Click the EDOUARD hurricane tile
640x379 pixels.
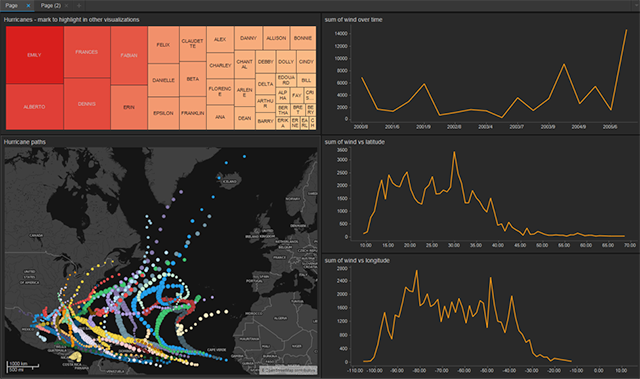pyautogui.click(x=286, y=80)
